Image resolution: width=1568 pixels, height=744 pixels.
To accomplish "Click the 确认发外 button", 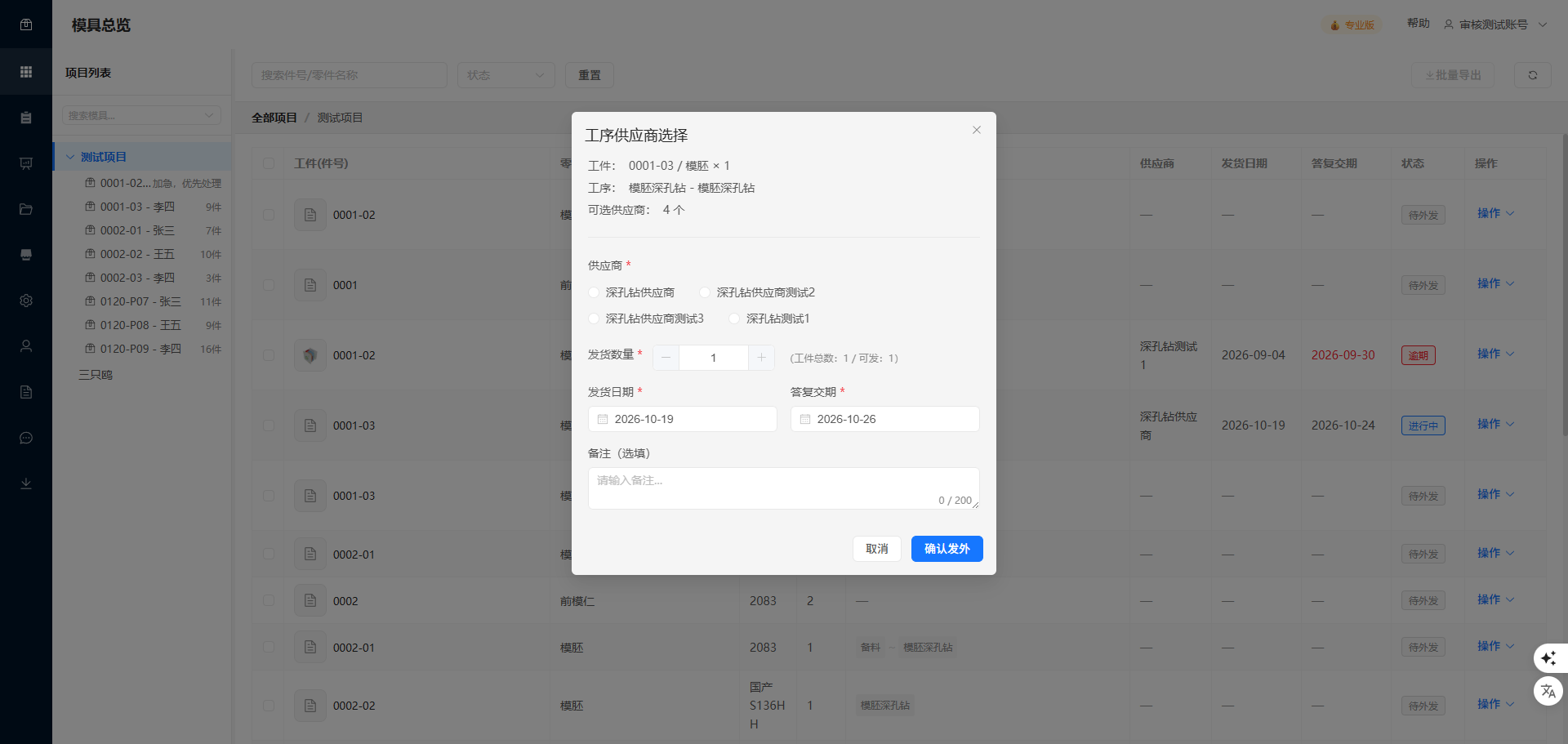I will coord(947,549).
